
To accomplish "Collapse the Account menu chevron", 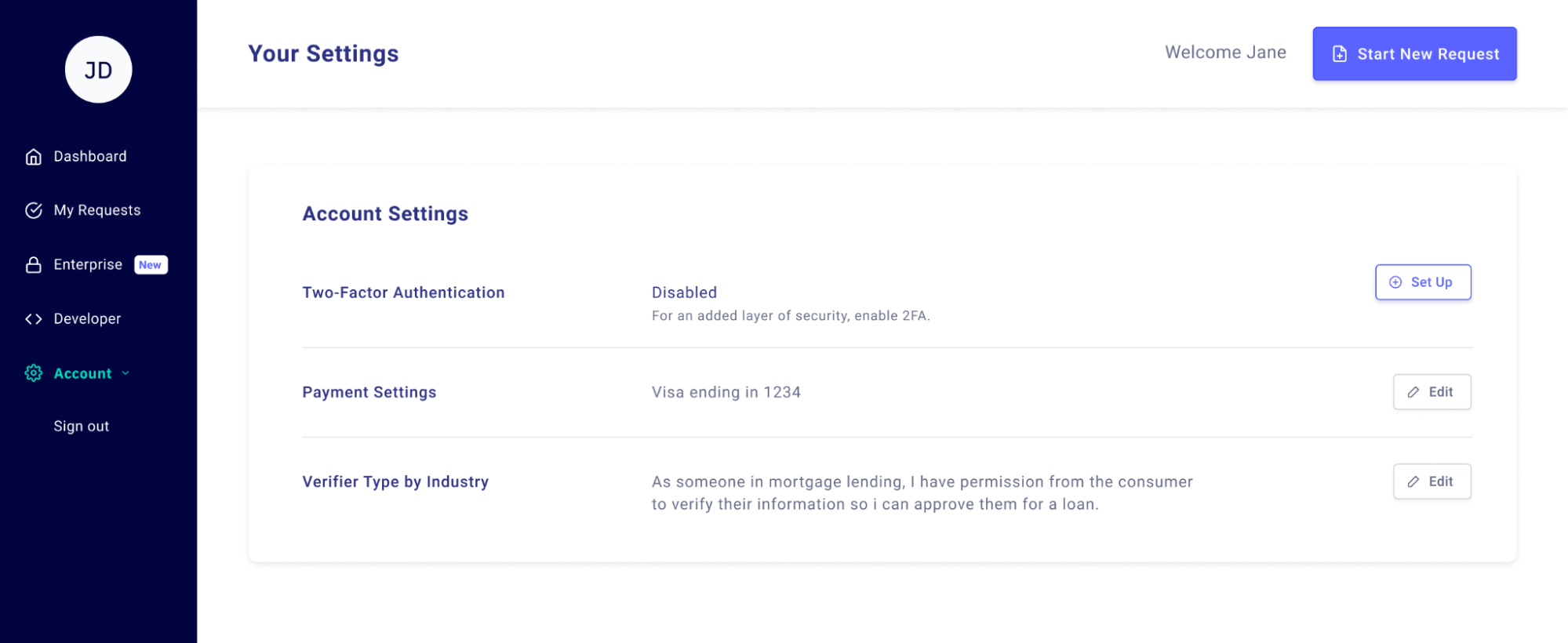I will (x=126, y=373).
